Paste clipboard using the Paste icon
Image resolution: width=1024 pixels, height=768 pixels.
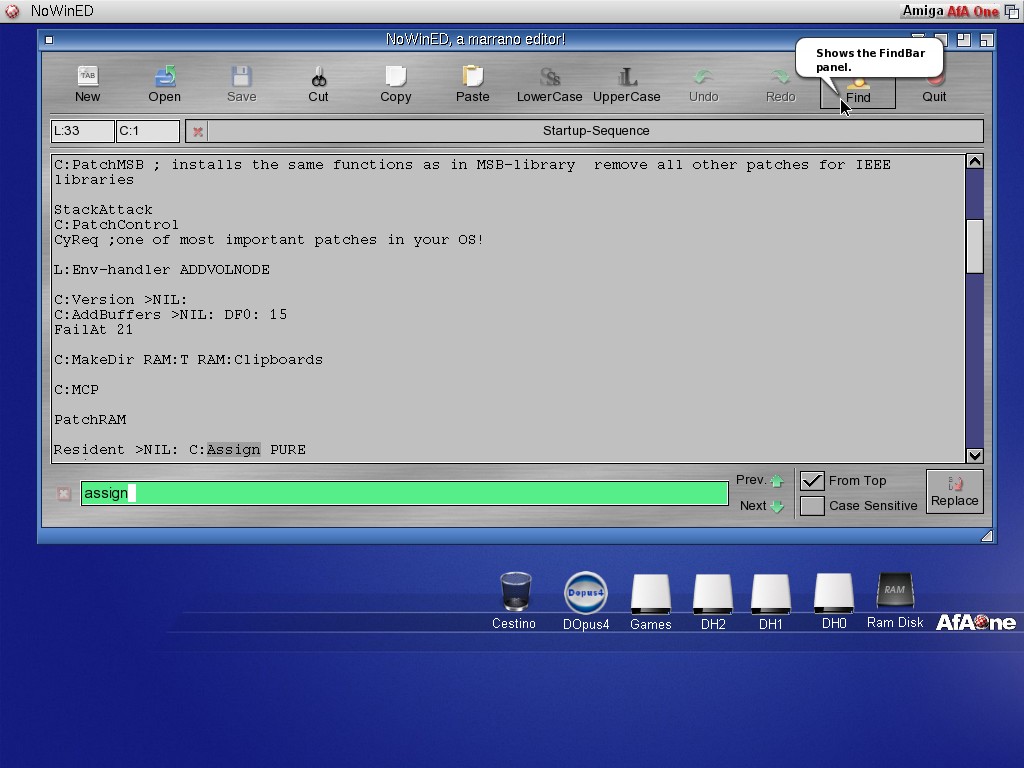(x=472, y=84)
